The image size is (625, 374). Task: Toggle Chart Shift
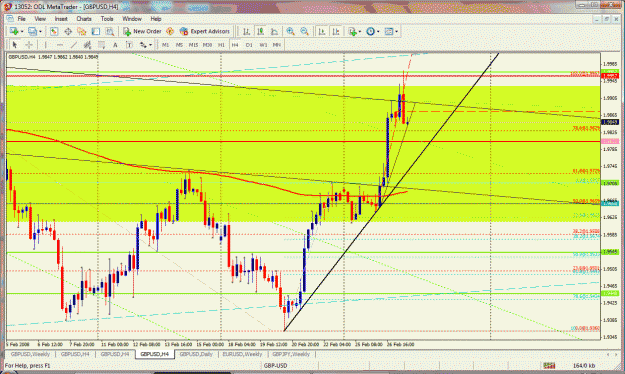[x=336, y=31]
